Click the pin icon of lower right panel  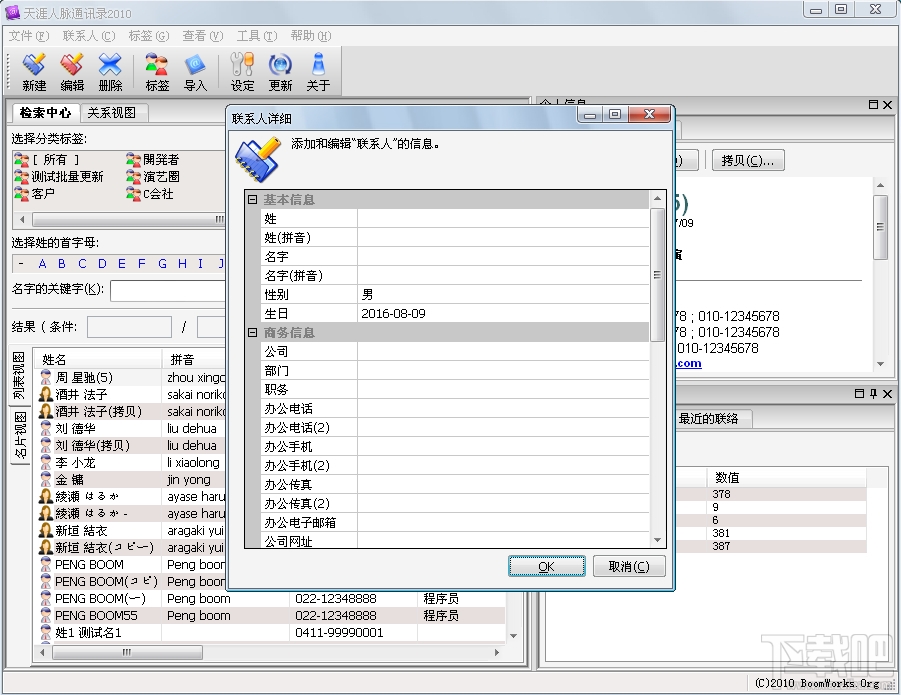tap(873, 393)
